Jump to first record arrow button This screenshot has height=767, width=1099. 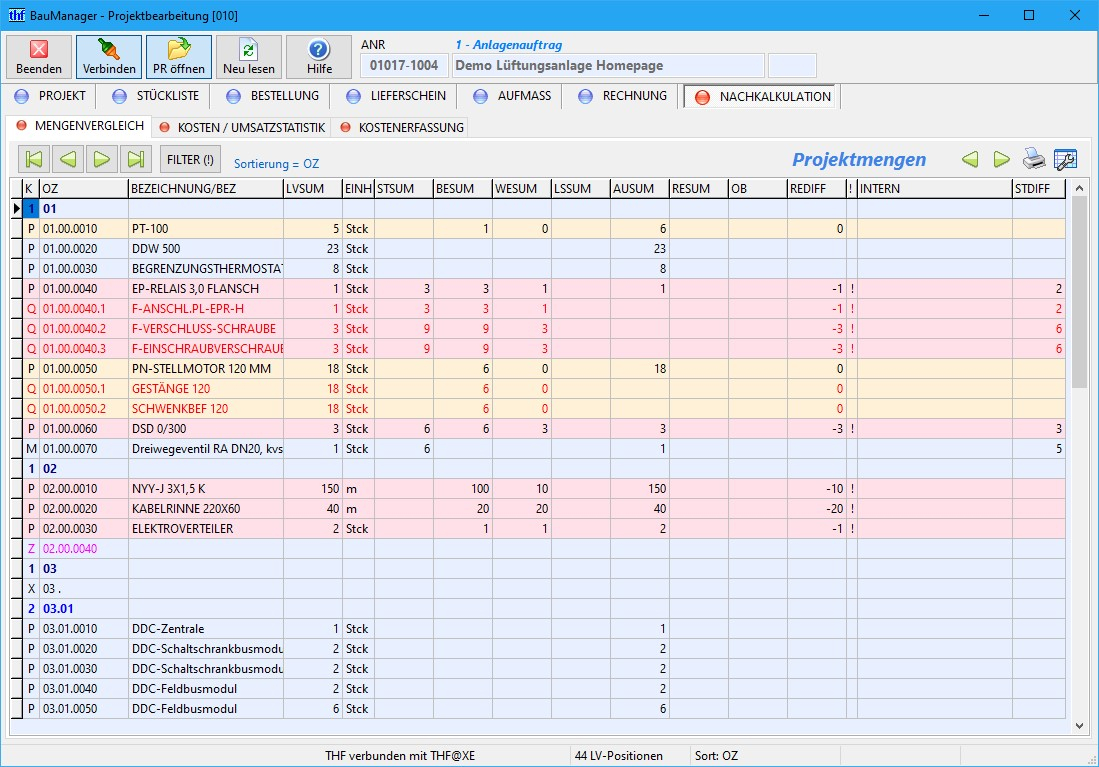click(x=34, y=159)
